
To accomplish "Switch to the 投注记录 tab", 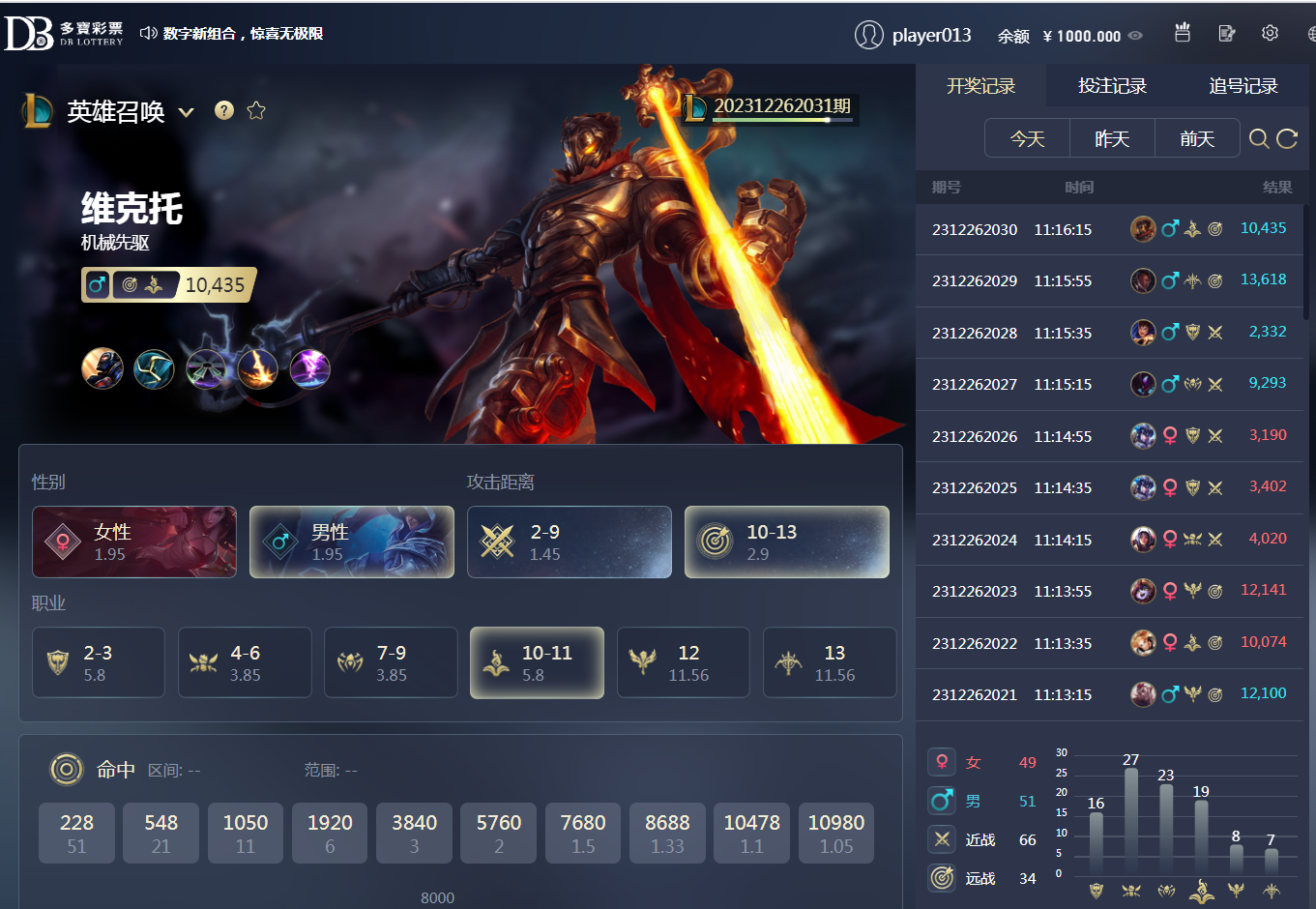I will pos(1112,86).
